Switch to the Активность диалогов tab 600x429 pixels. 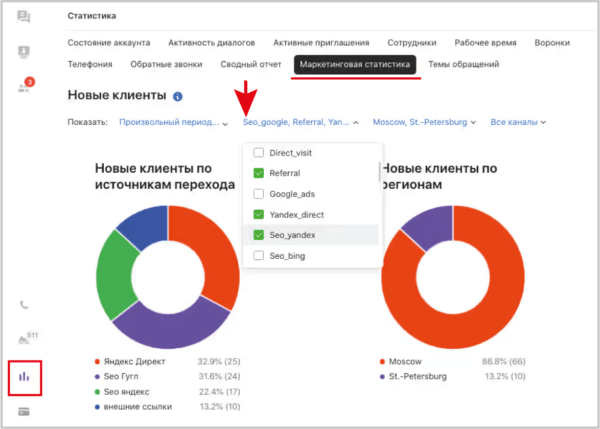(212, 43)
